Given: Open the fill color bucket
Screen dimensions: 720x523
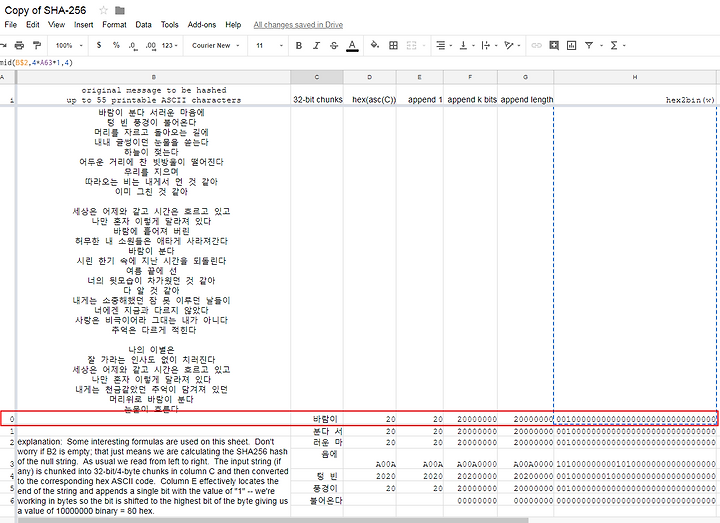Looking at the screenshot, I should click(x=375, y=45).
